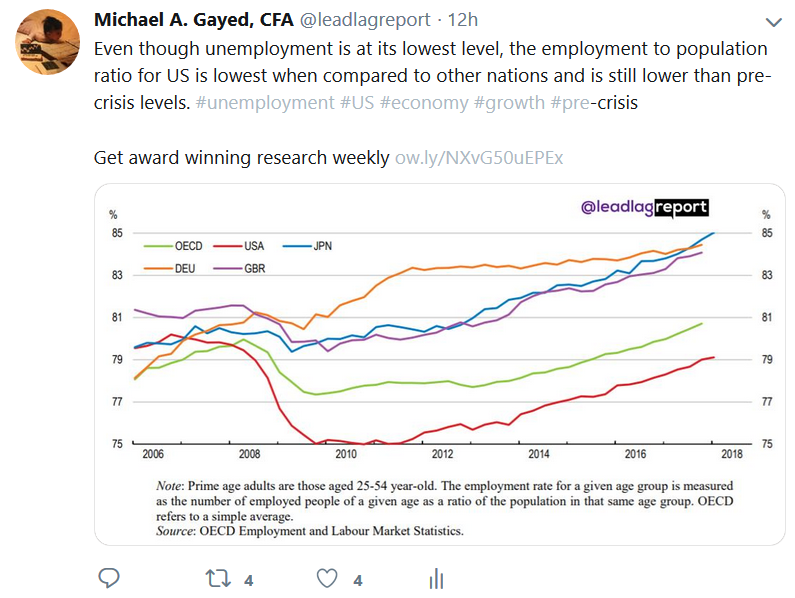Viewport: 795px width, 598px height.
Task: Like the tweet with the heart icon
Action: click(328, 578)
